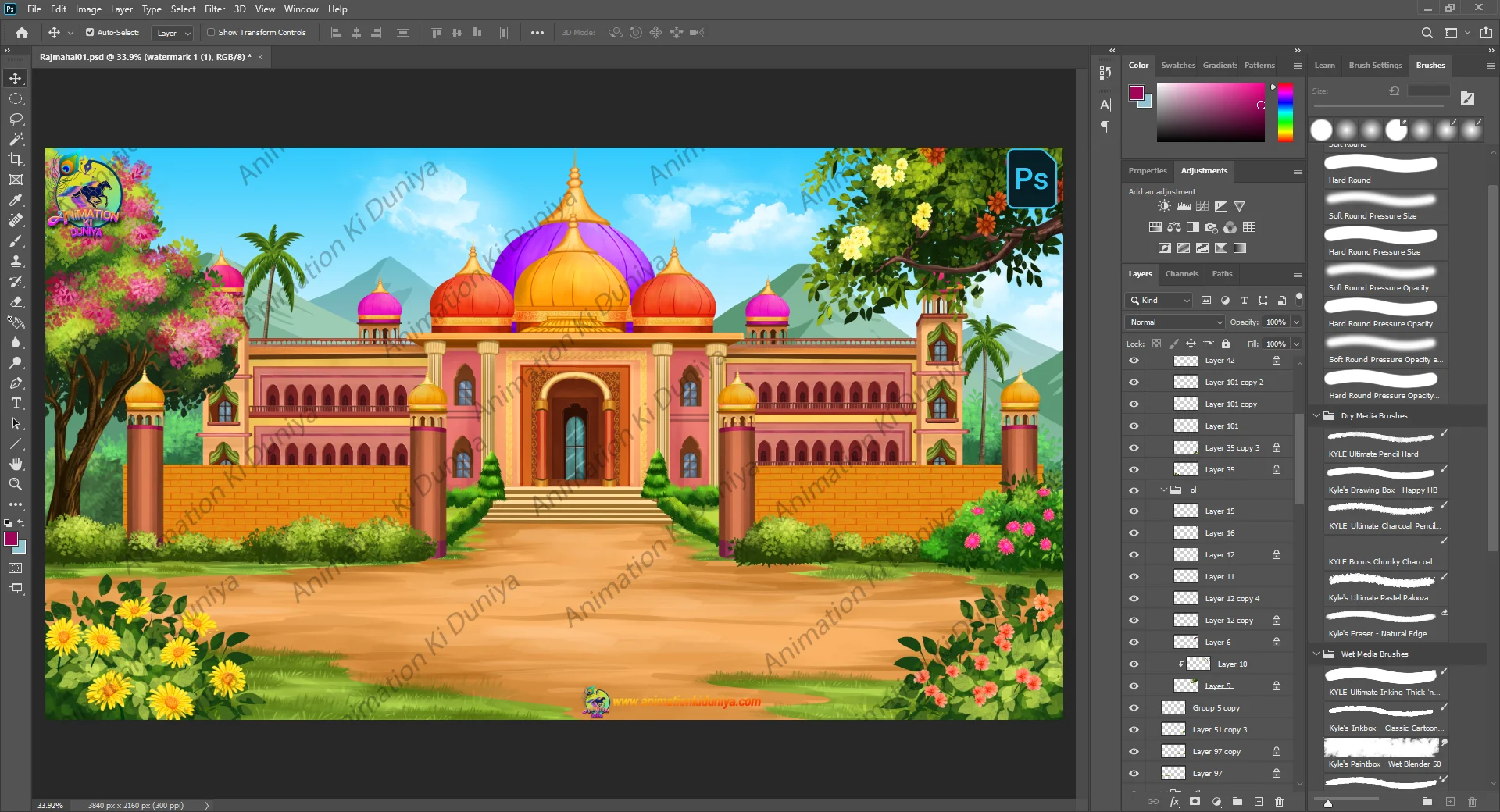Add a Brightness/Contrast adjustment
Viewport: 1500px width, 812px height.
[x=1164, y=206]
